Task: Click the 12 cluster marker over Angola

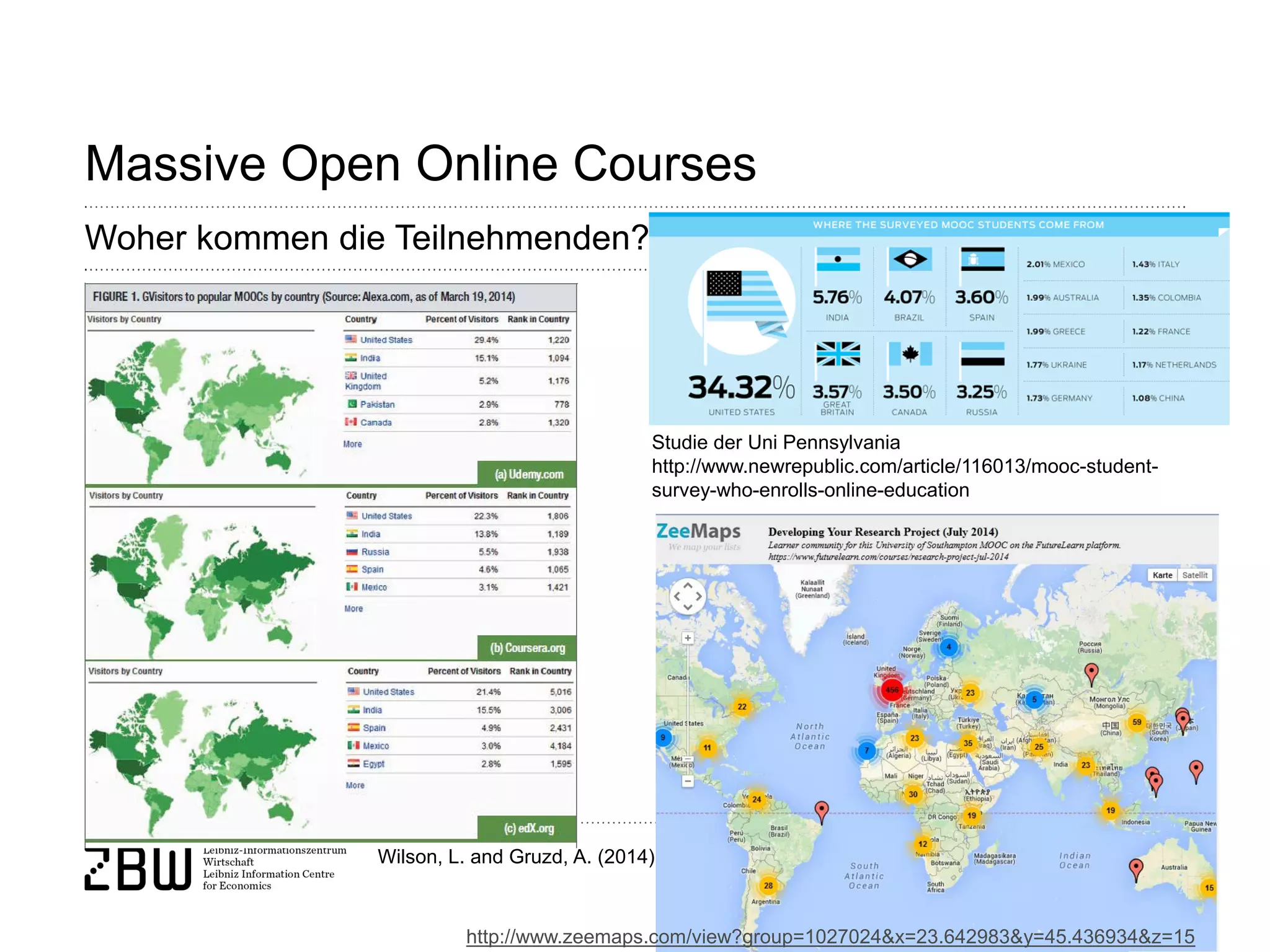Action: click(x=923, y=844)
